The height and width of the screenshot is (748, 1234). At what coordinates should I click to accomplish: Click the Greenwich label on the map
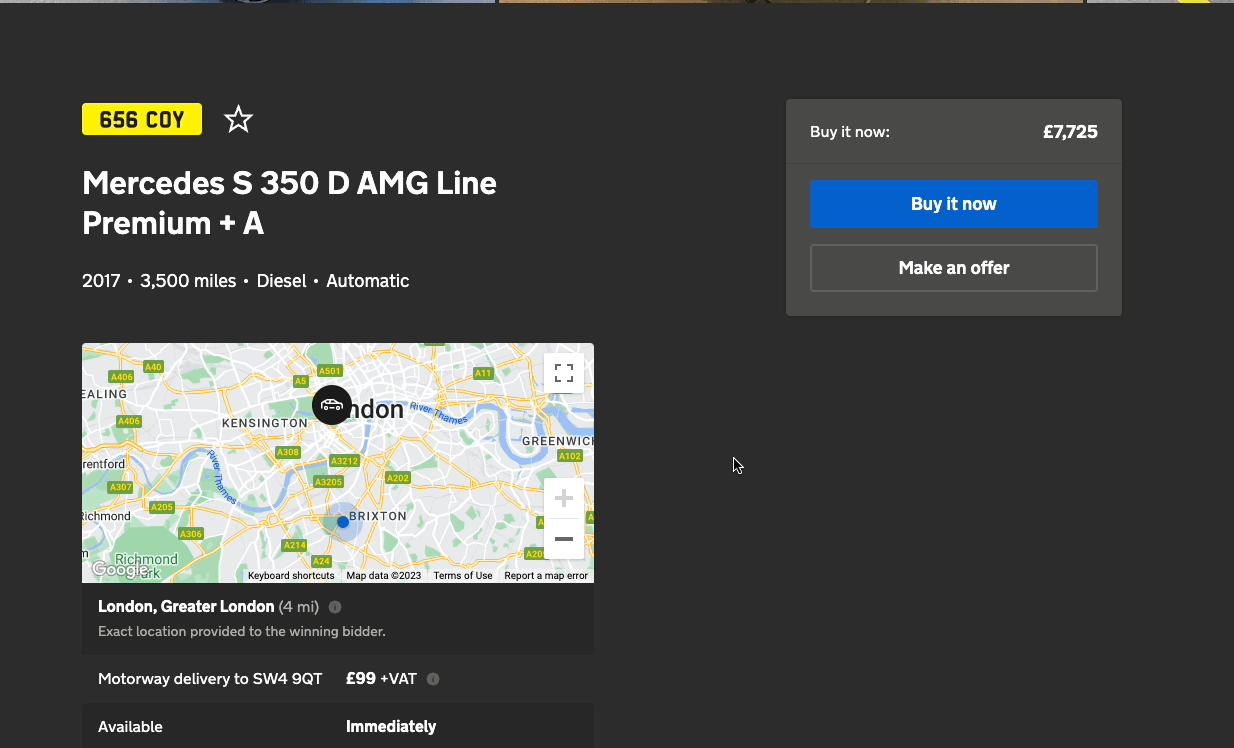[558, 441]
